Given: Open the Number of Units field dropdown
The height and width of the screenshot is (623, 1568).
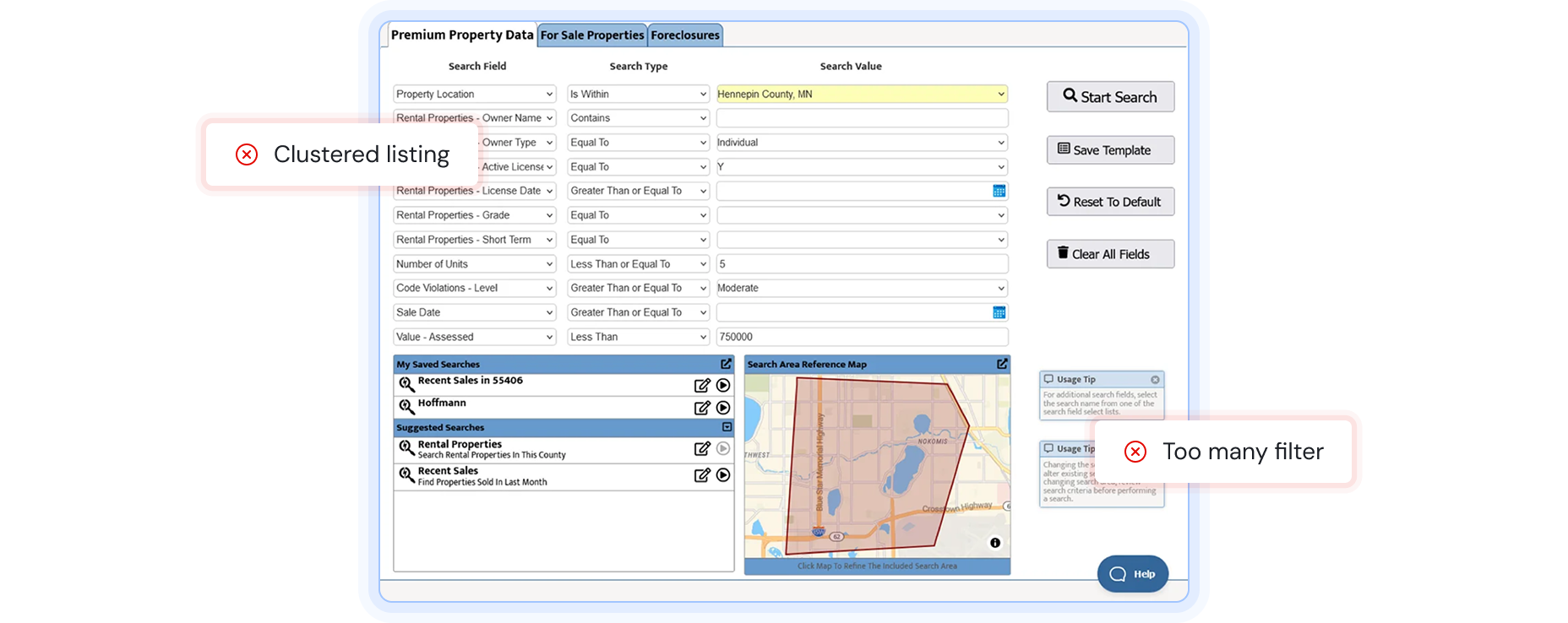Looking at the screenshot, I should (474, 264).
